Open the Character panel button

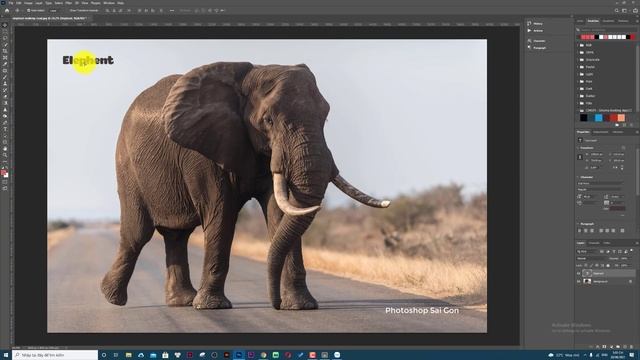536,41
